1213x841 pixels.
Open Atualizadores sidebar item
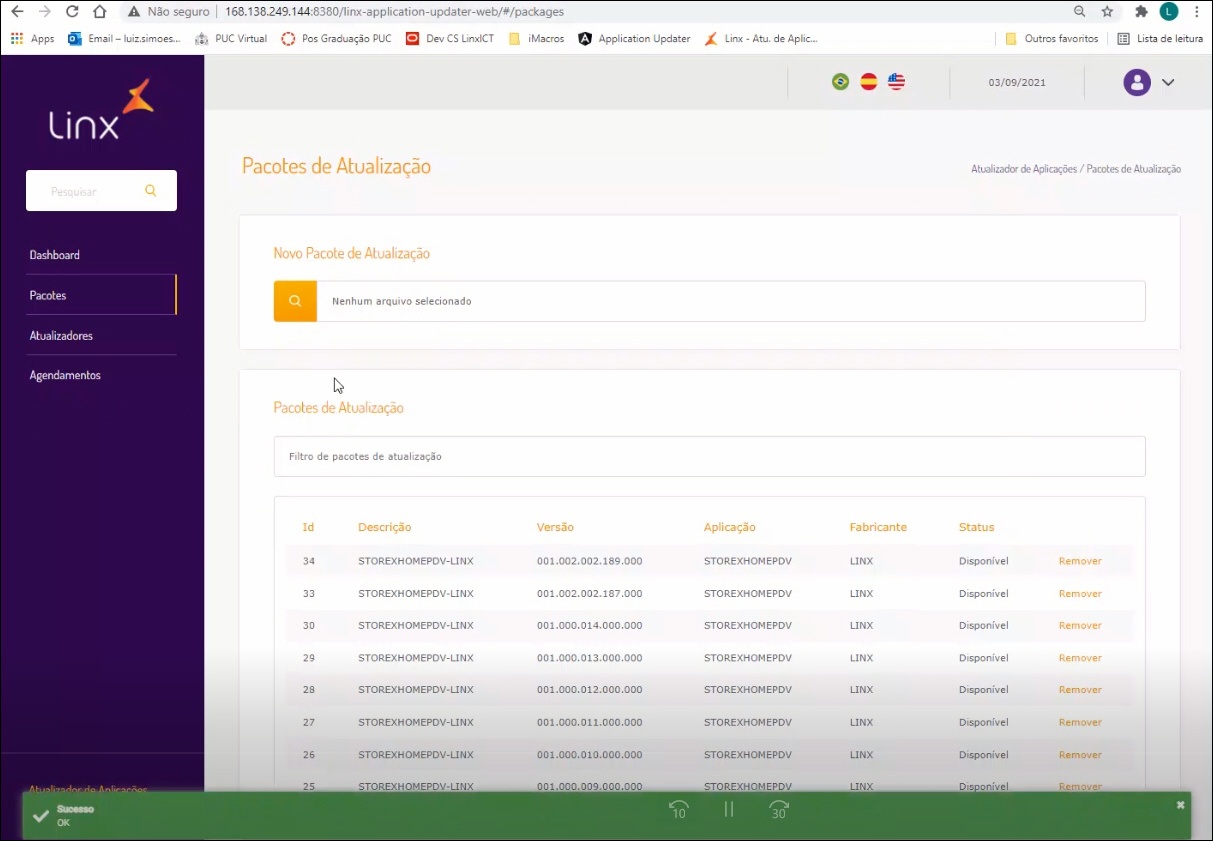click(x=61, y=335)
